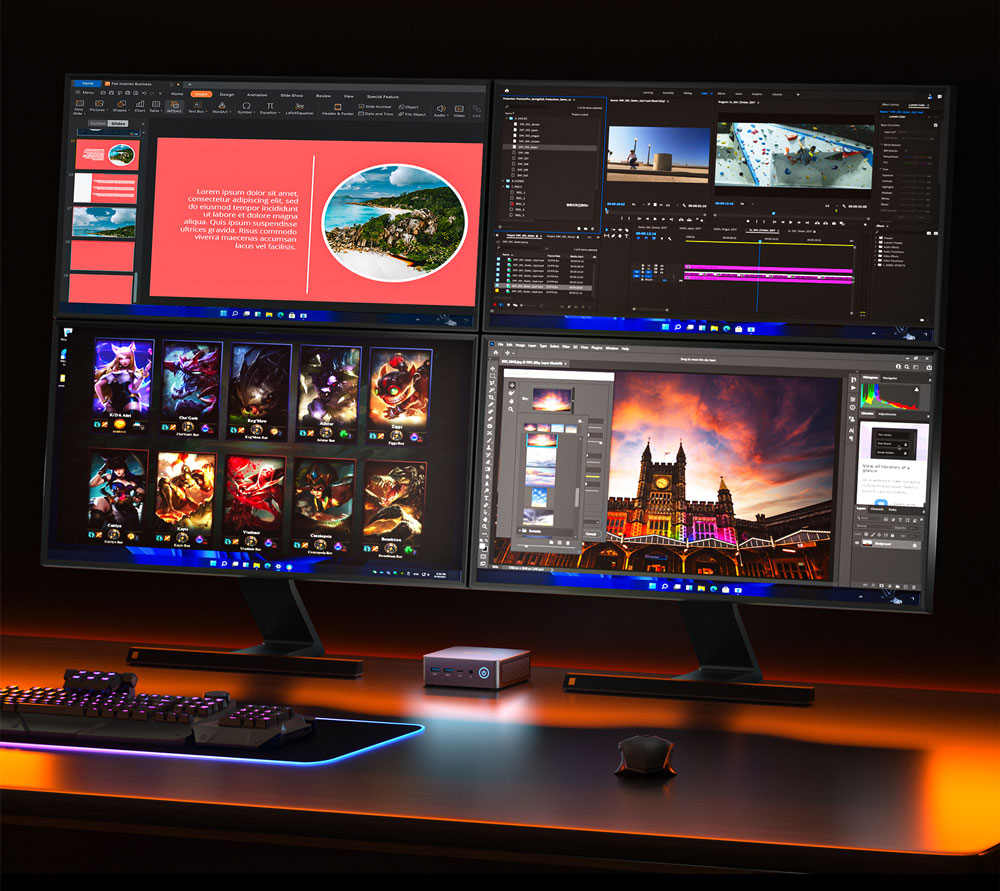Click Photoshop share icon at top right
Viewport: 1000px width, 891px height.
(x=929, y=367)
